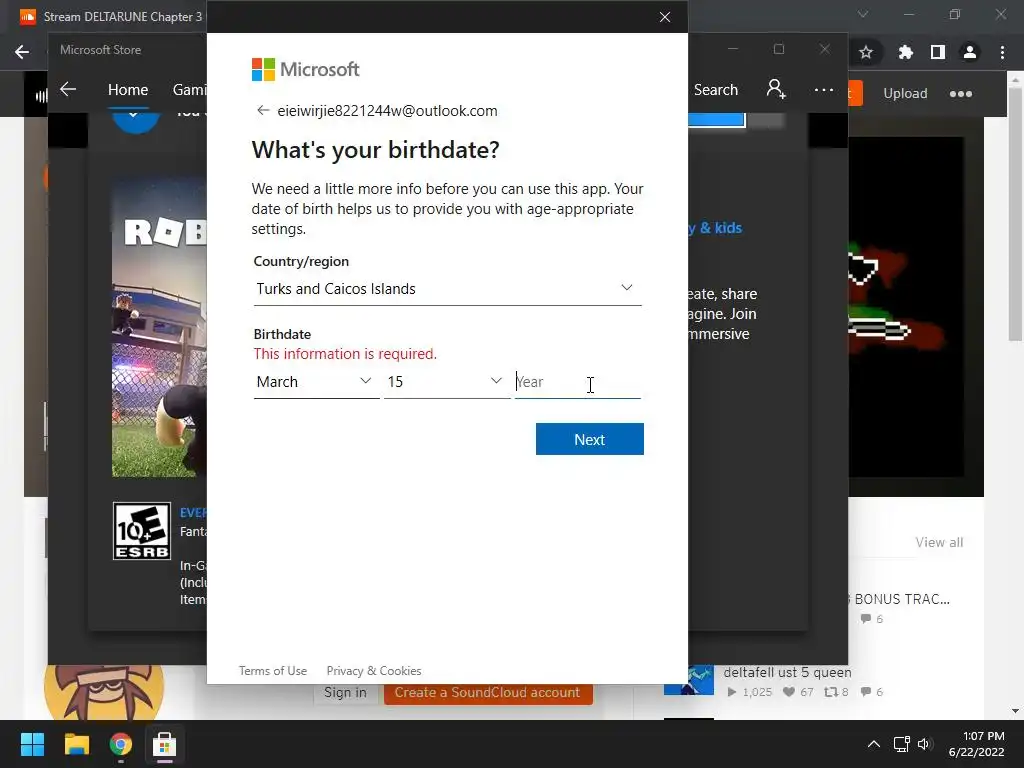Show hidden tray icons chevron
1024x768 pixels.
pos(873,744)
